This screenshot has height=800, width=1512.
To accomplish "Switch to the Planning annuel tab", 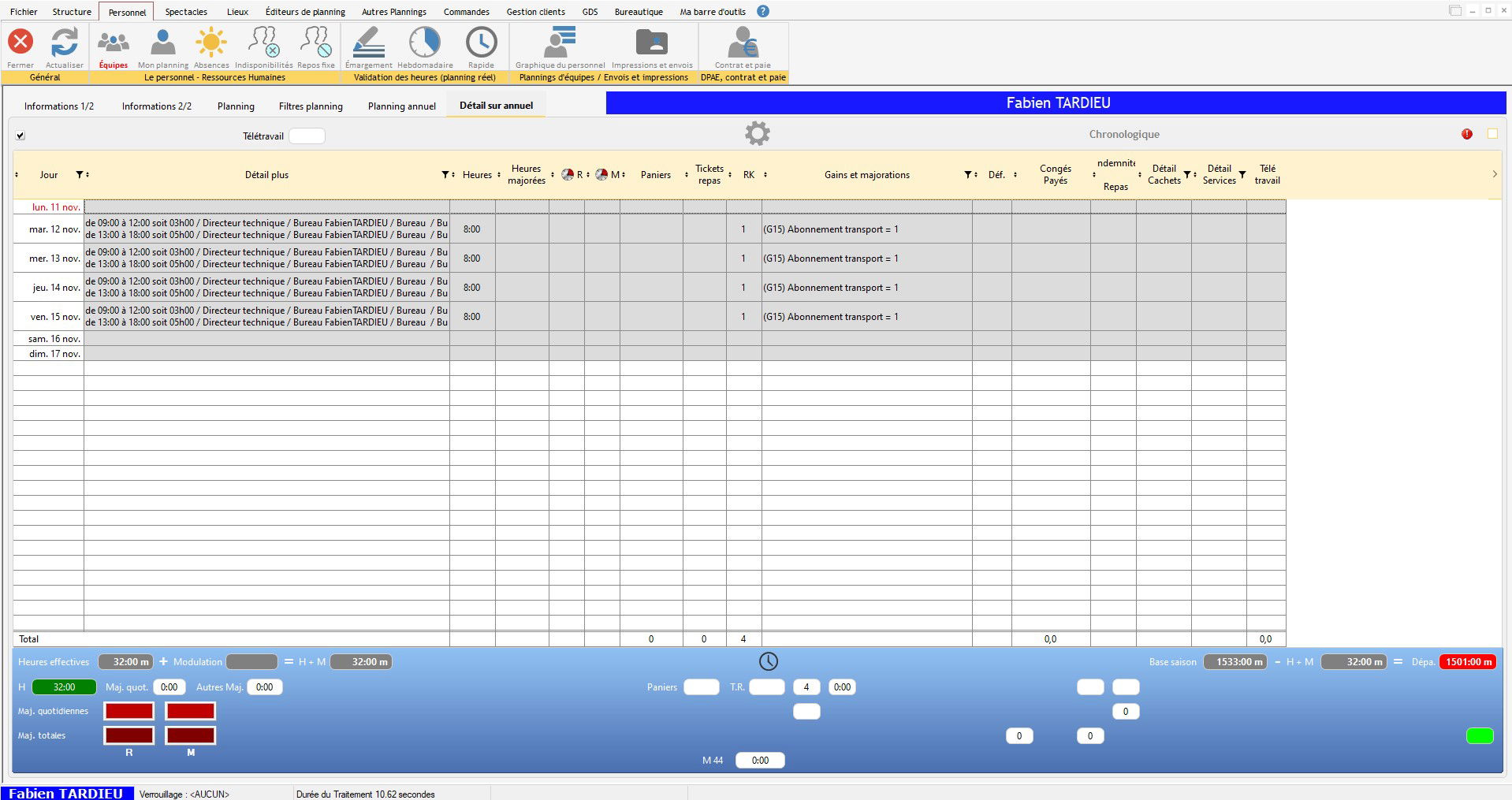I will (x=401, y=106).
